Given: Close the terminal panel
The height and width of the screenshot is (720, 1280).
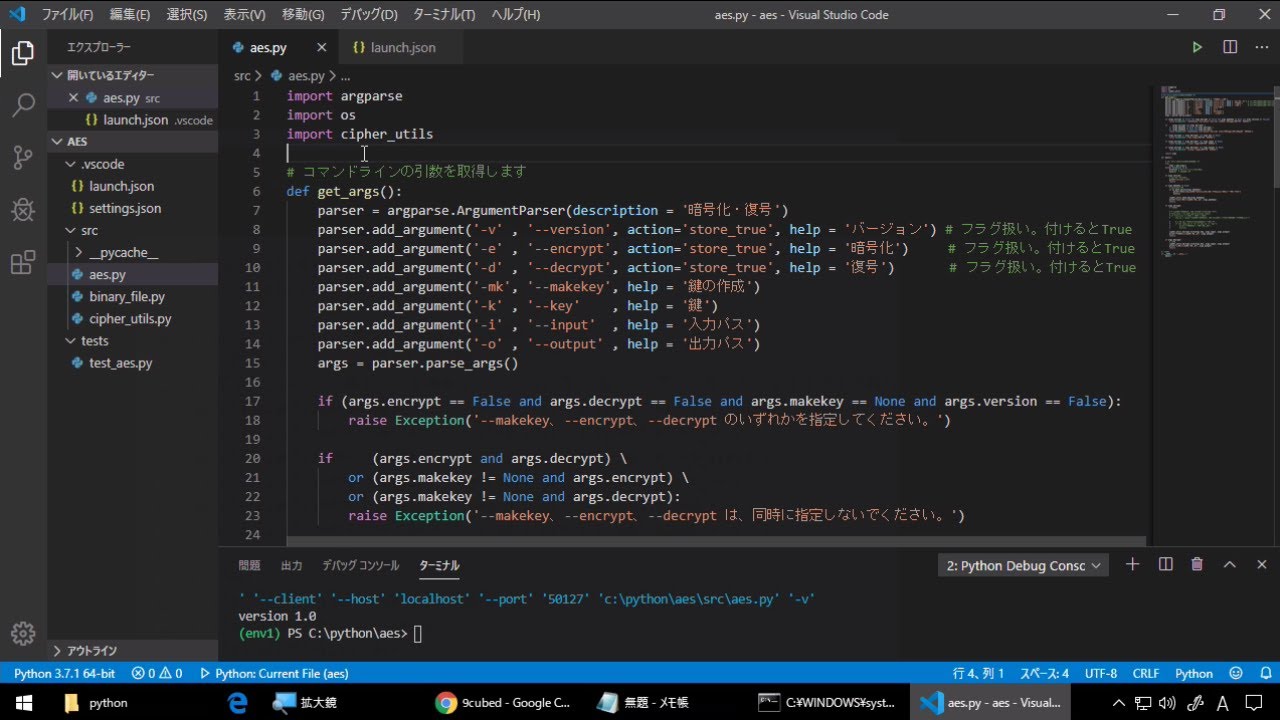Looking at the screenshot, I should [x=1261, y=565].
